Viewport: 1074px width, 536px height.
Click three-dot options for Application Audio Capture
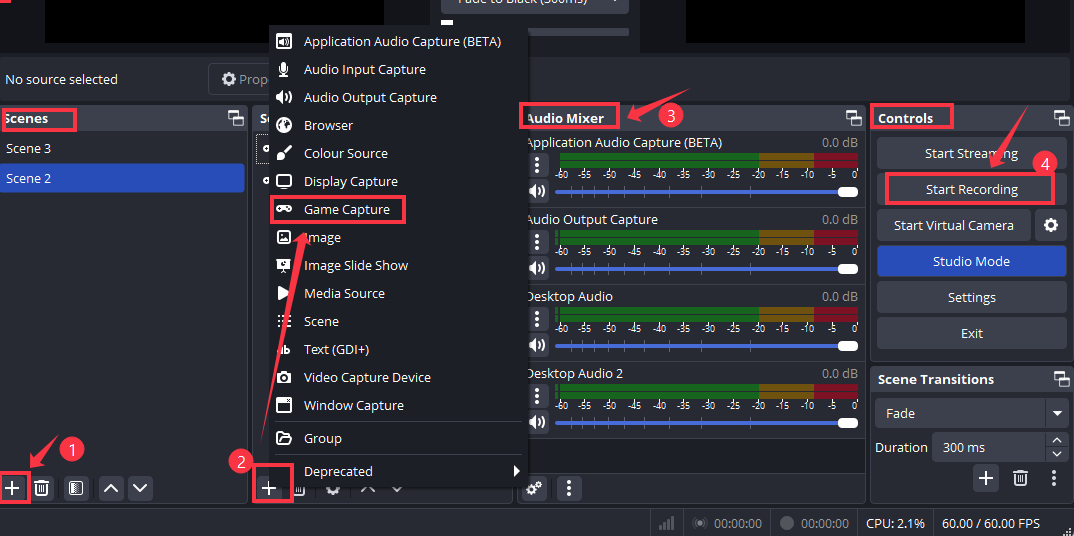537,165
